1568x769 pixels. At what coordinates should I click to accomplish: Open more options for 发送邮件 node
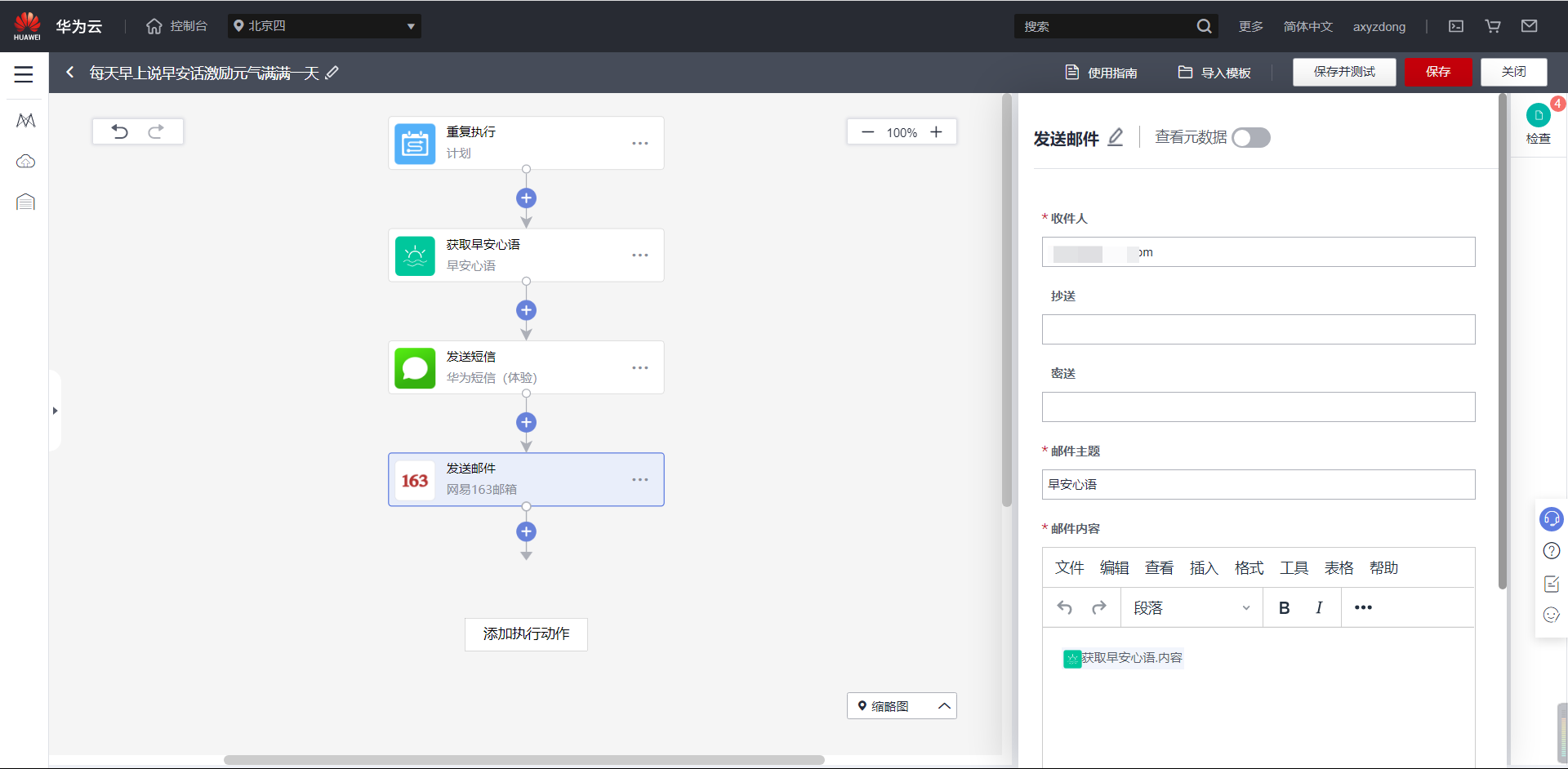tap(639, 480)
